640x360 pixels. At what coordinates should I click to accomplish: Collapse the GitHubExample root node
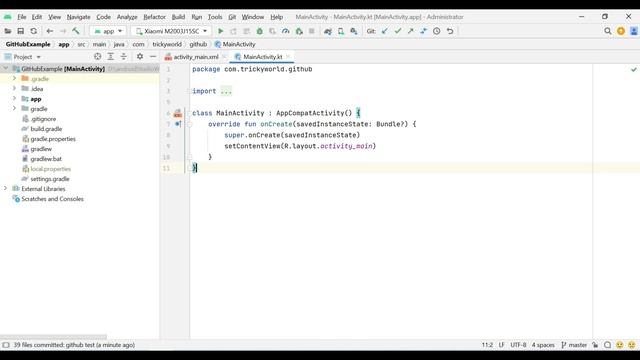(6, 69)
